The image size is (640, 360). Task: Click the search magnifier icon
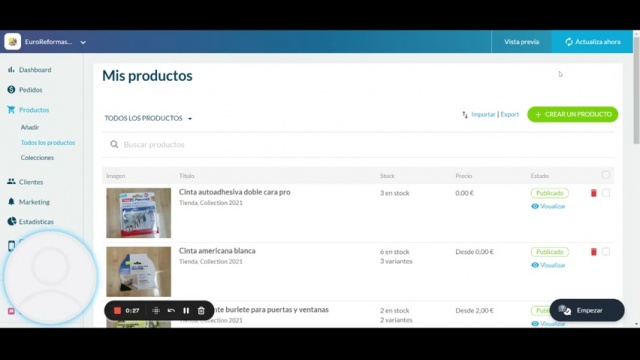pyautogui.click(x=114, y=144)
